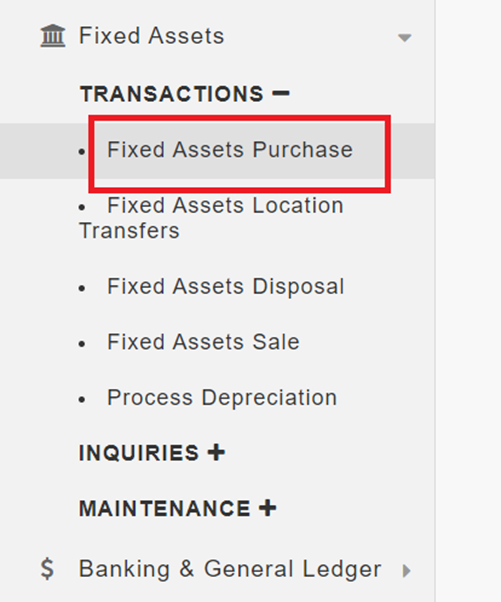
Task: Expand MAINTENANCE using the plus icon
Action: pyautogui.click(x=268, y=508)
